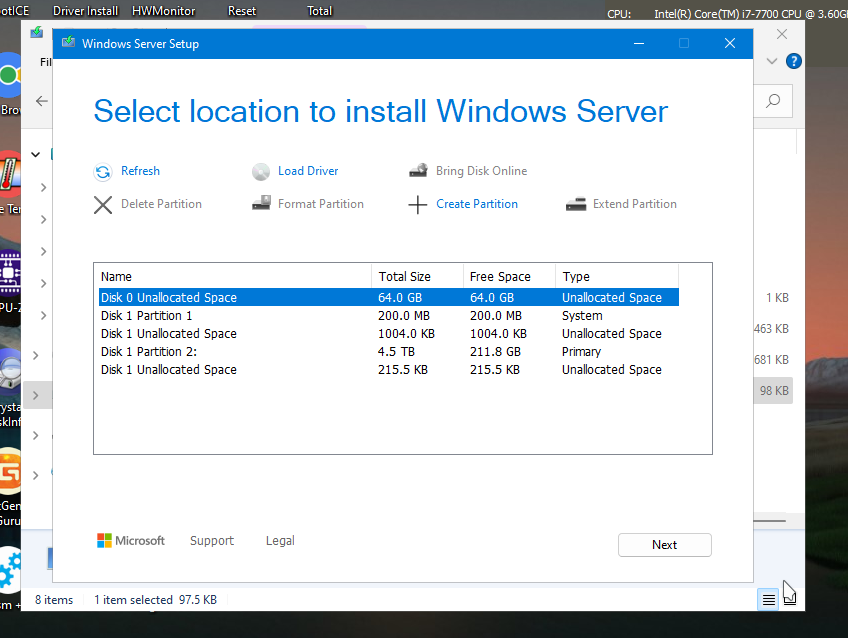The image size is (848, 638).
Task: Click the Format Partition drive icon
Action: 261,203
